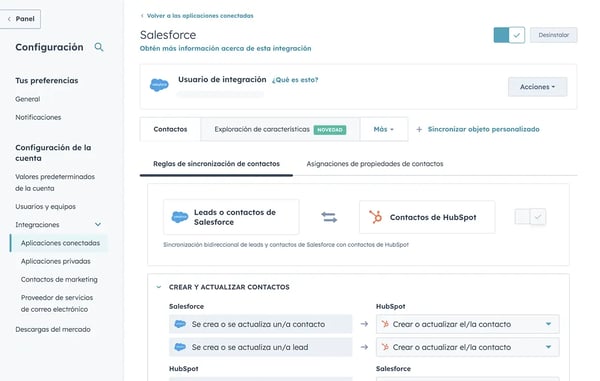Viewport: 600px width, 381px height.
Task: Open Contactos de marketing in the sidebar
Action: (59, 280)
